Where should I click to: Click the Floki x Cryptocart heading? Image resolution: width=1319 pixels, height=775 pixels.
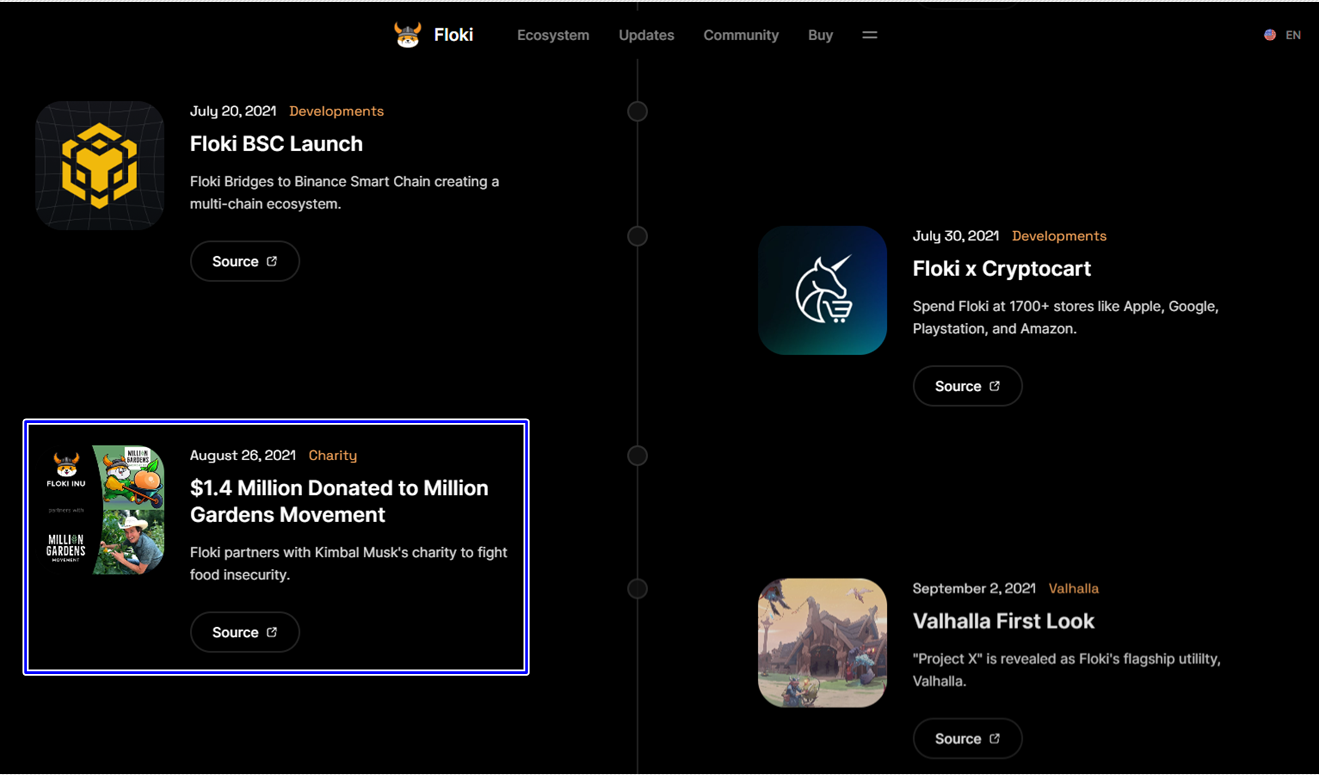coord(1002,269)
